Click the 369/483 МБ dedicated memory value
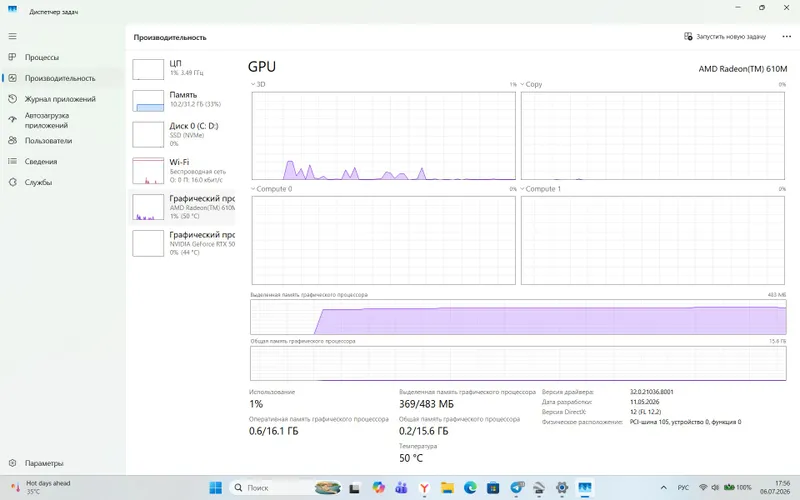Screen dimensions: 800x500 [x=426, y=404]
